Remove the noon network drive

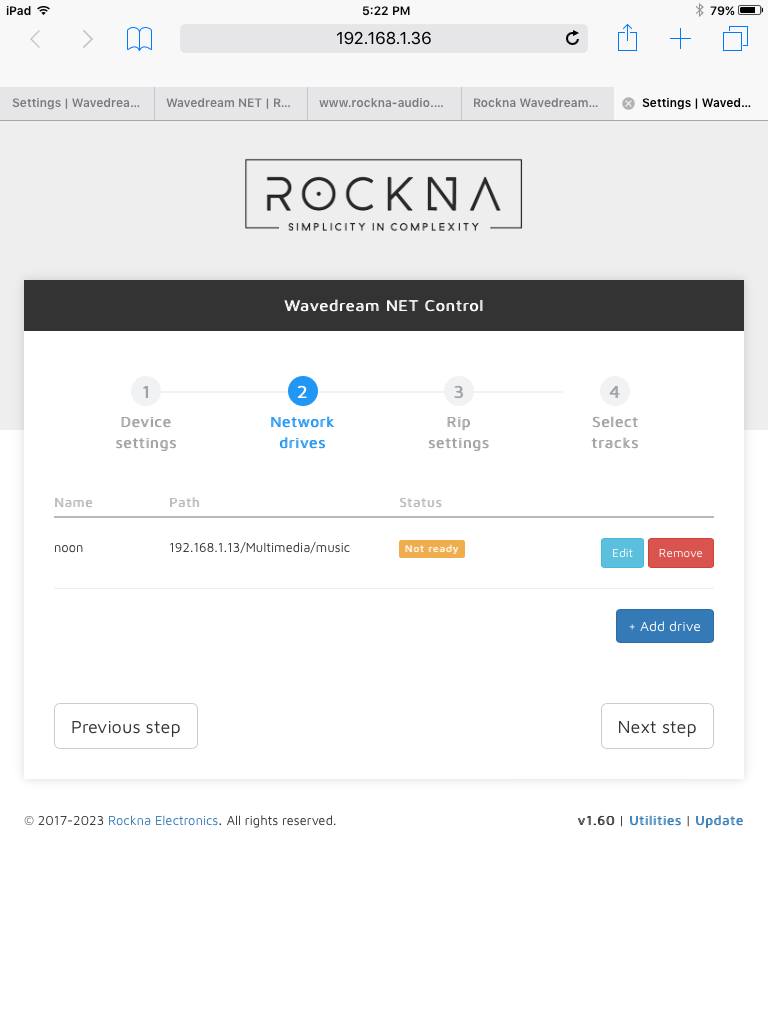pos(680,553)
